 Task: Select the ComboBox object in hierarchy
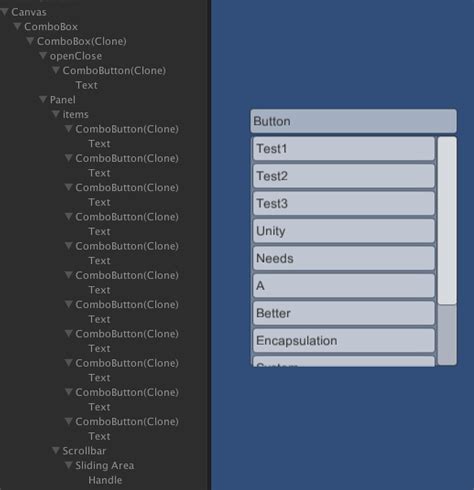pyautogui.click(x=51, y=27)
